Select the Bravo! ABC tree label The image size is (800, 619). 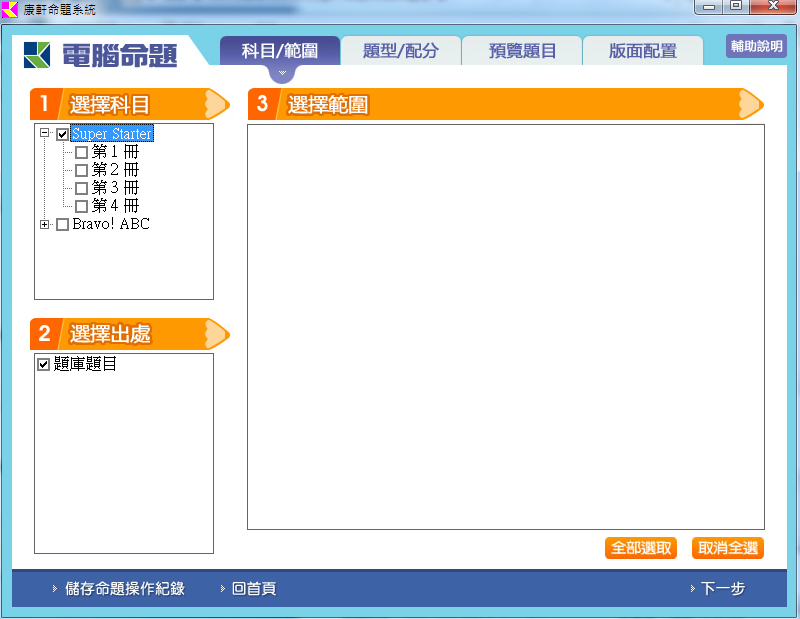111,224
